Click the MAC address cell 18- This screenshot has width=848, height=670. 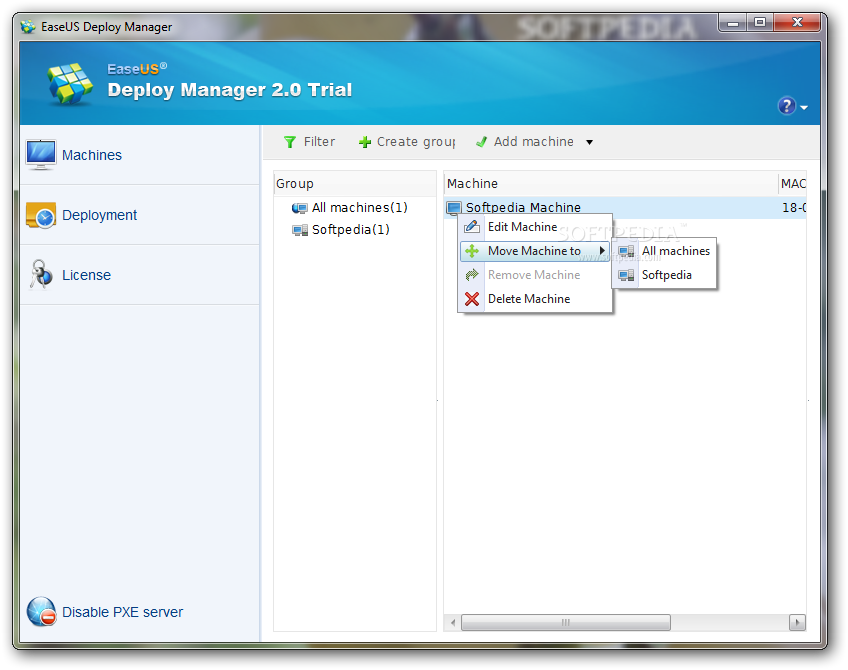[x=793, y=208]
